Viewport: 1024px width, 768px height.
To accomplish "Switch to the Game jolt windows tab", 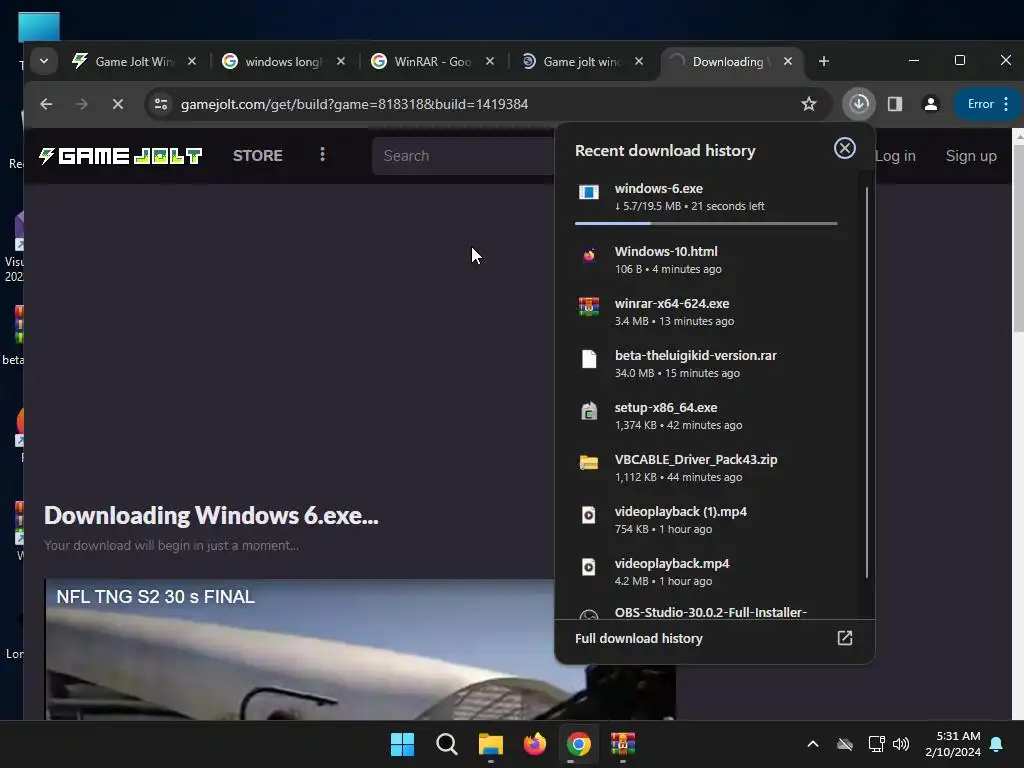I will tap(581, 61).
